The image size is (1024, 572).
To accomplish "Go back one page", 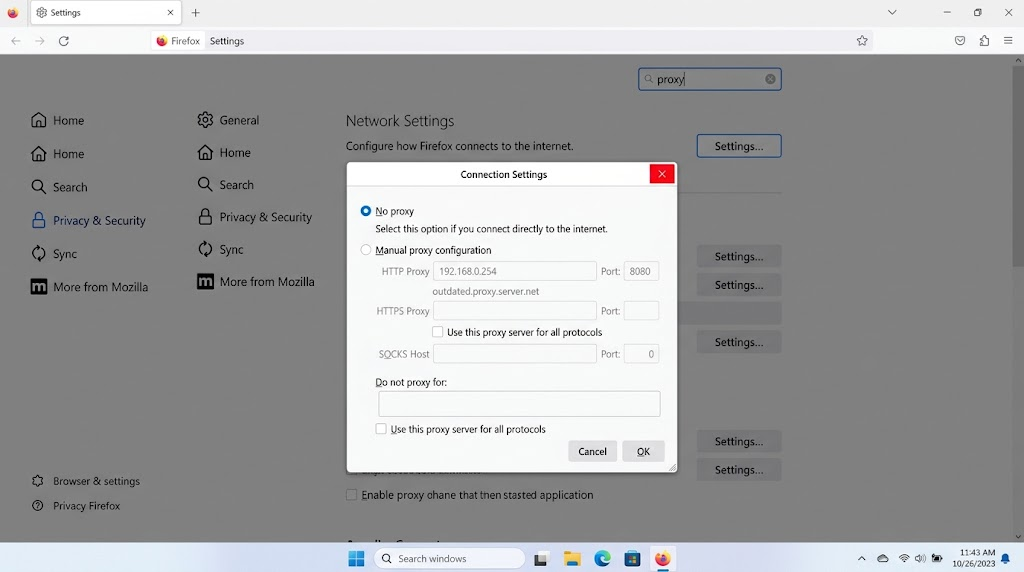I will [16, 40].
